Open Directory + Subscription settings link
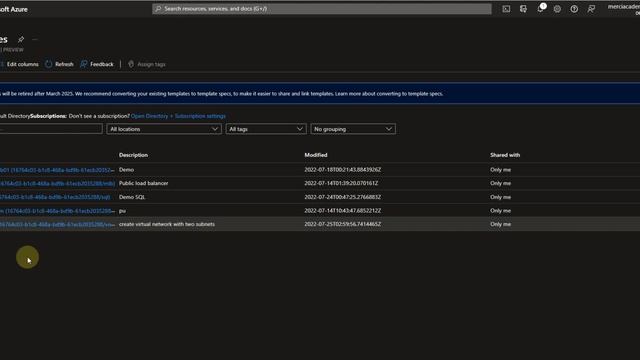640x360 pixels. tap(178, 116)
